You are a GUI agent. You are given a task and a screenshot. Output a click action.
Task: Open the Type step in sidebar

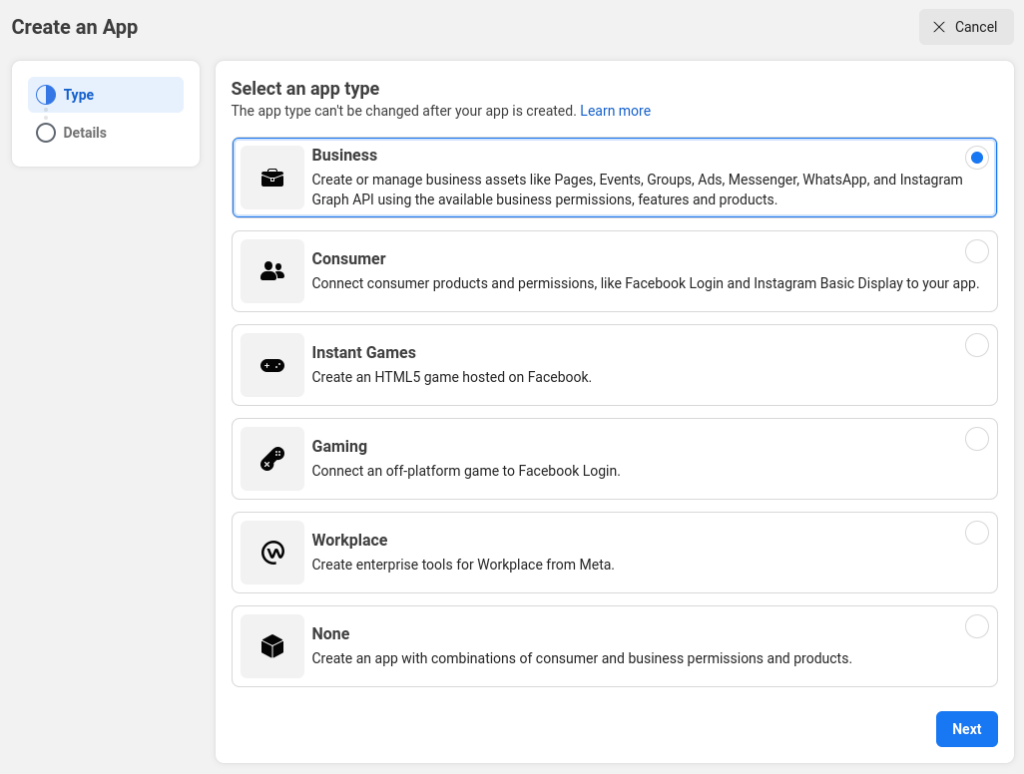pyautogui.click(x=79, y=95)
